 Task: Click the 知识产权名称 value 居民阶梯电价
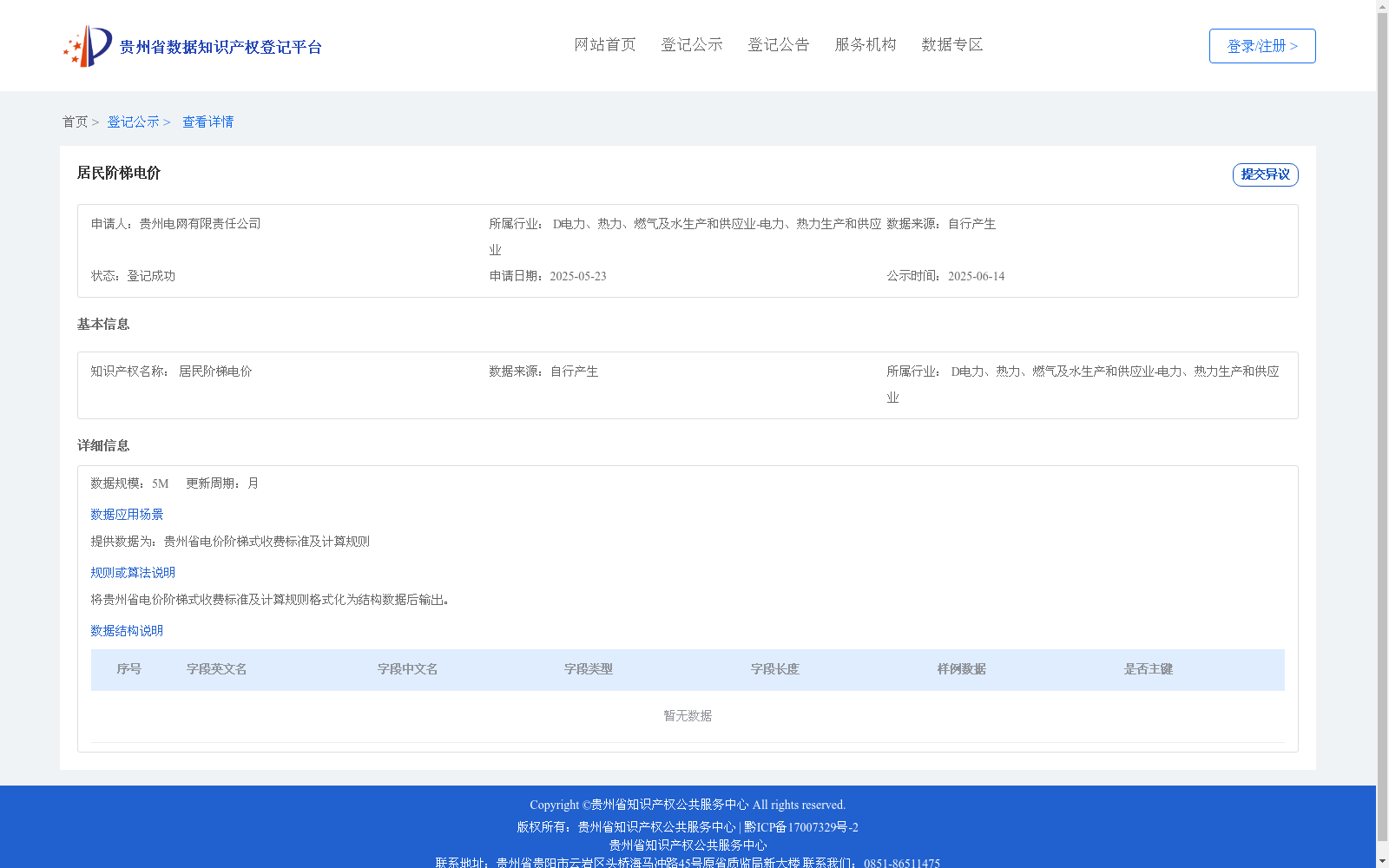click(215, 372)
